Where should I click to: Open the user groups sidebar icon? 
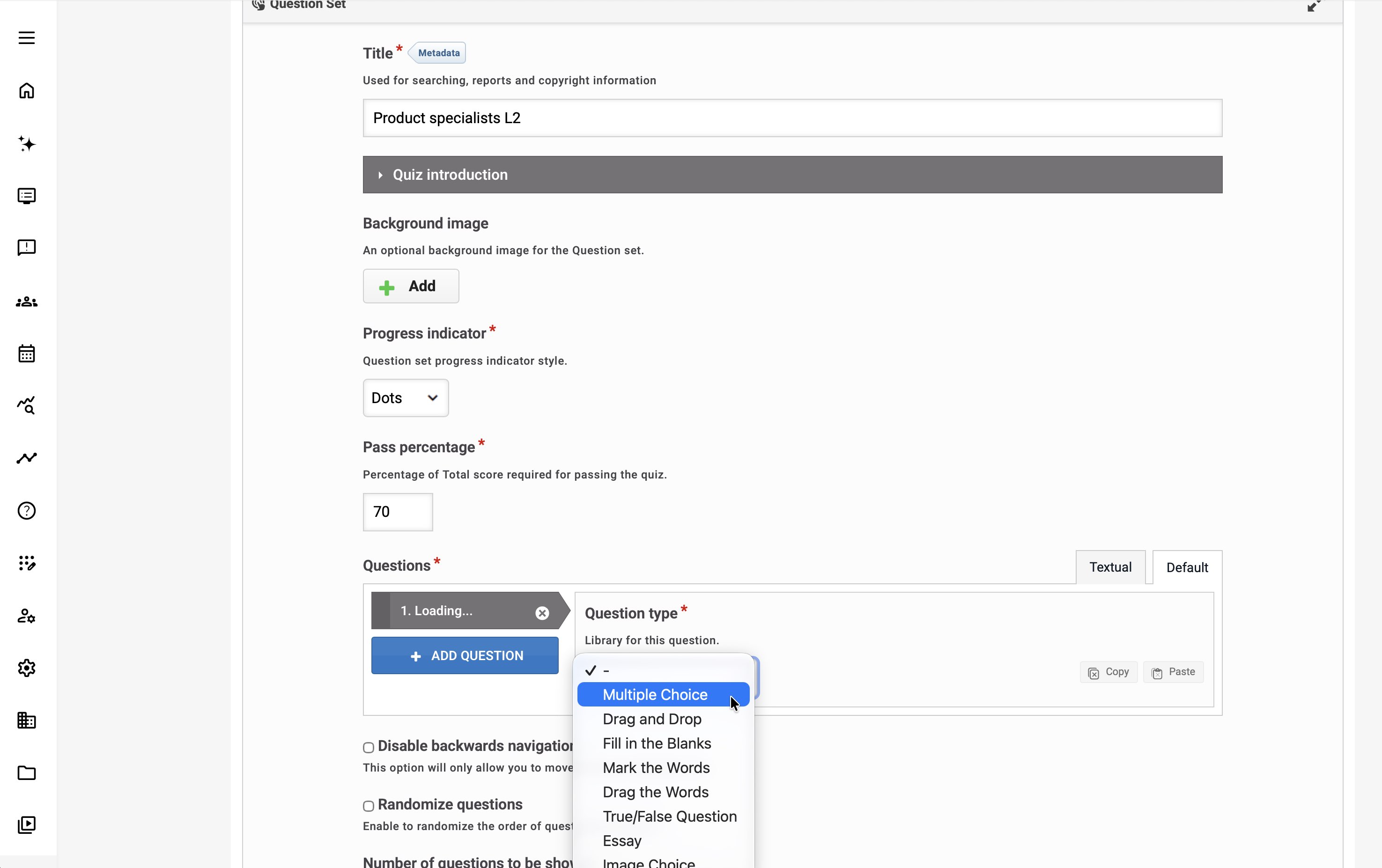(x=26, y=302)
